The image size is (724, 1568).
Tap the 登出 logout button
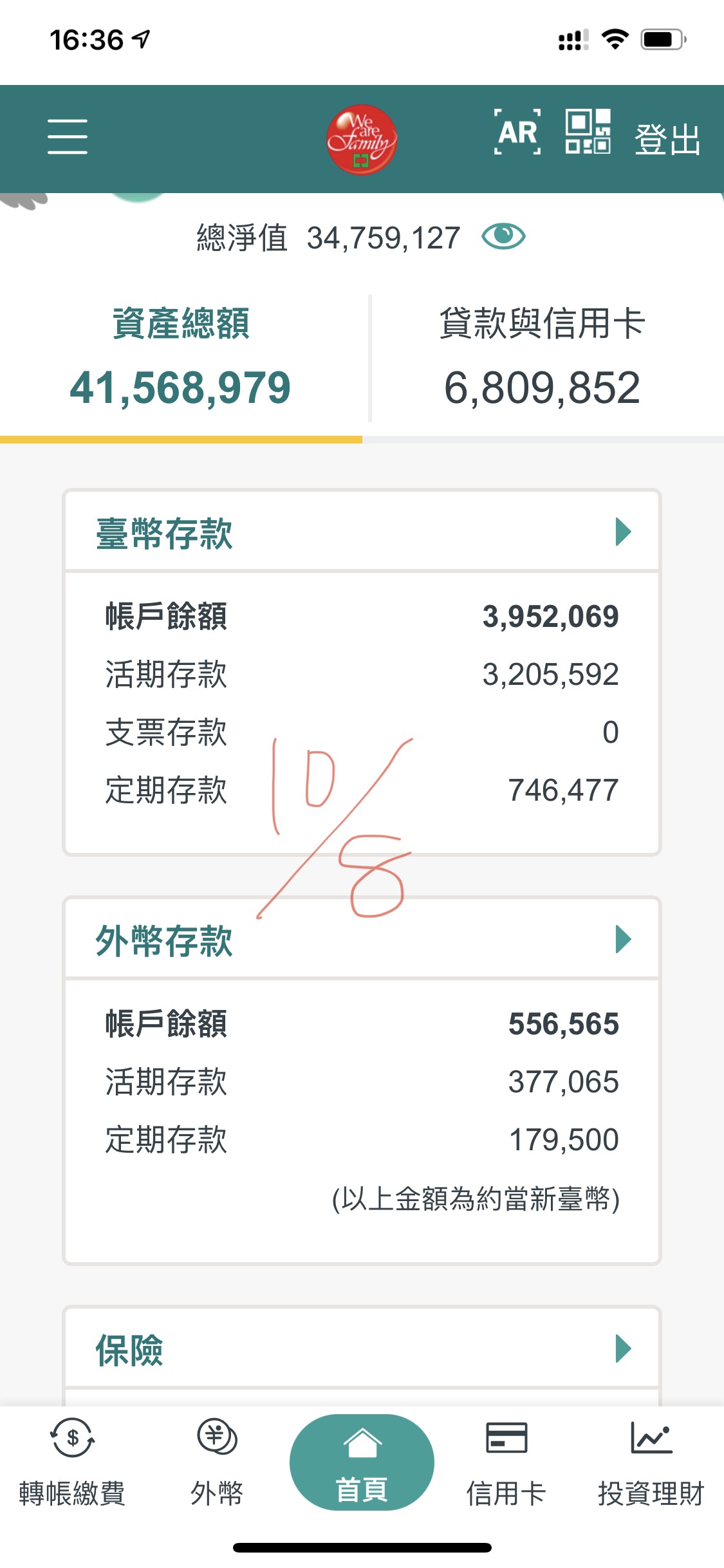pyautogui.click(x=667, y=139)
